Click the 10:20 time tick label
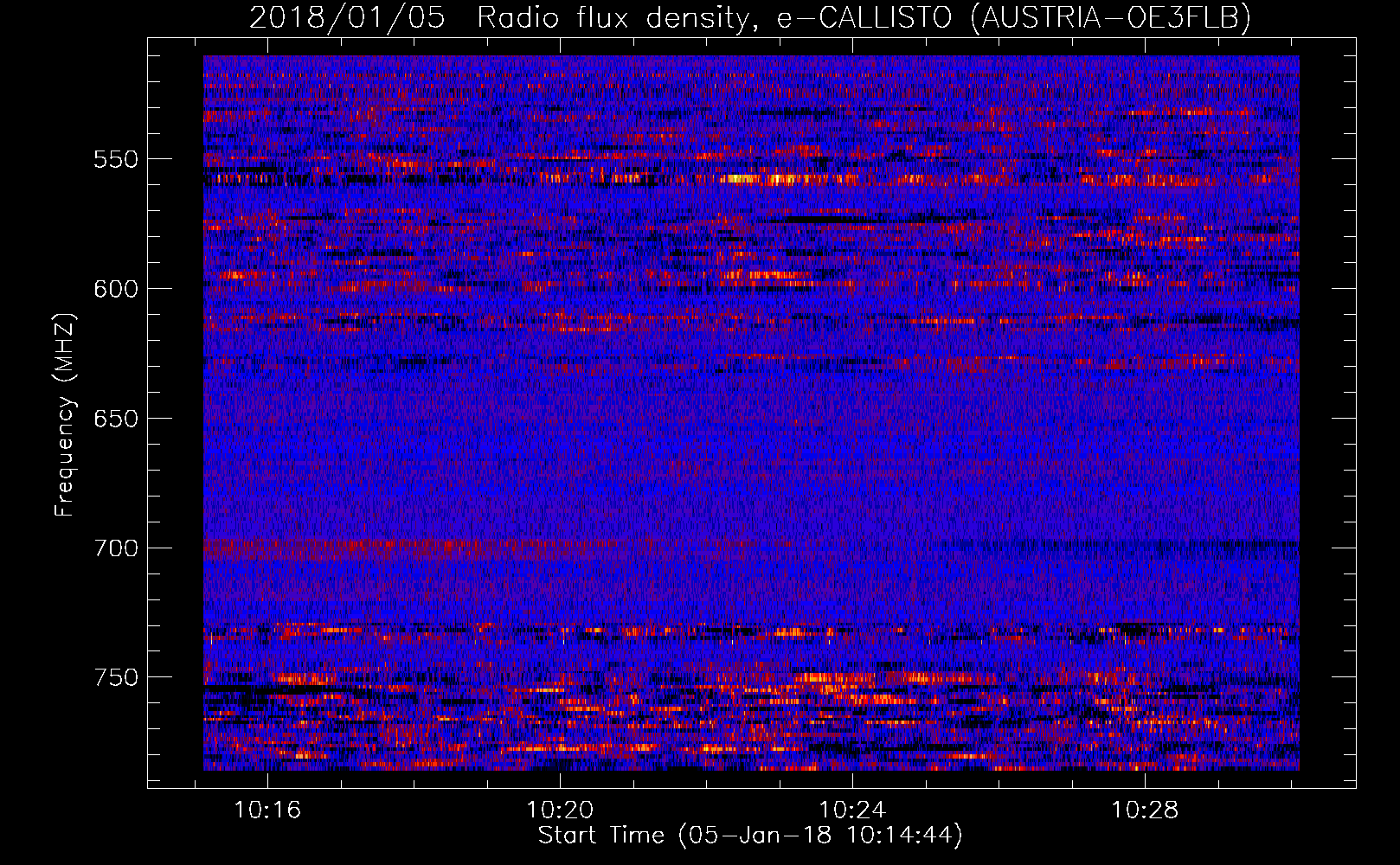Viewport: 1400px width, 865px height. pyautogui.click(x=560, y=810)
